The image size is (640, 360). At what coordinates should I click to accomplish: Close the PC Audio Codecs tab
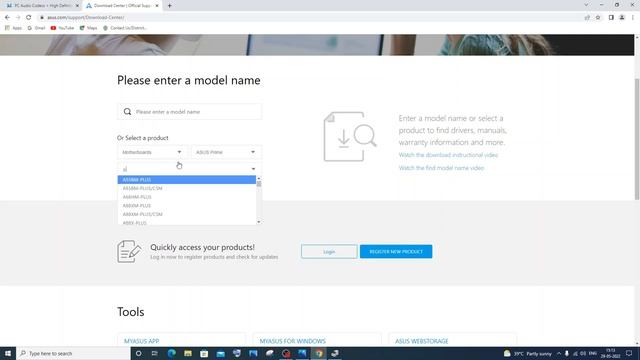pyautogui.click(x=77, y=6)
